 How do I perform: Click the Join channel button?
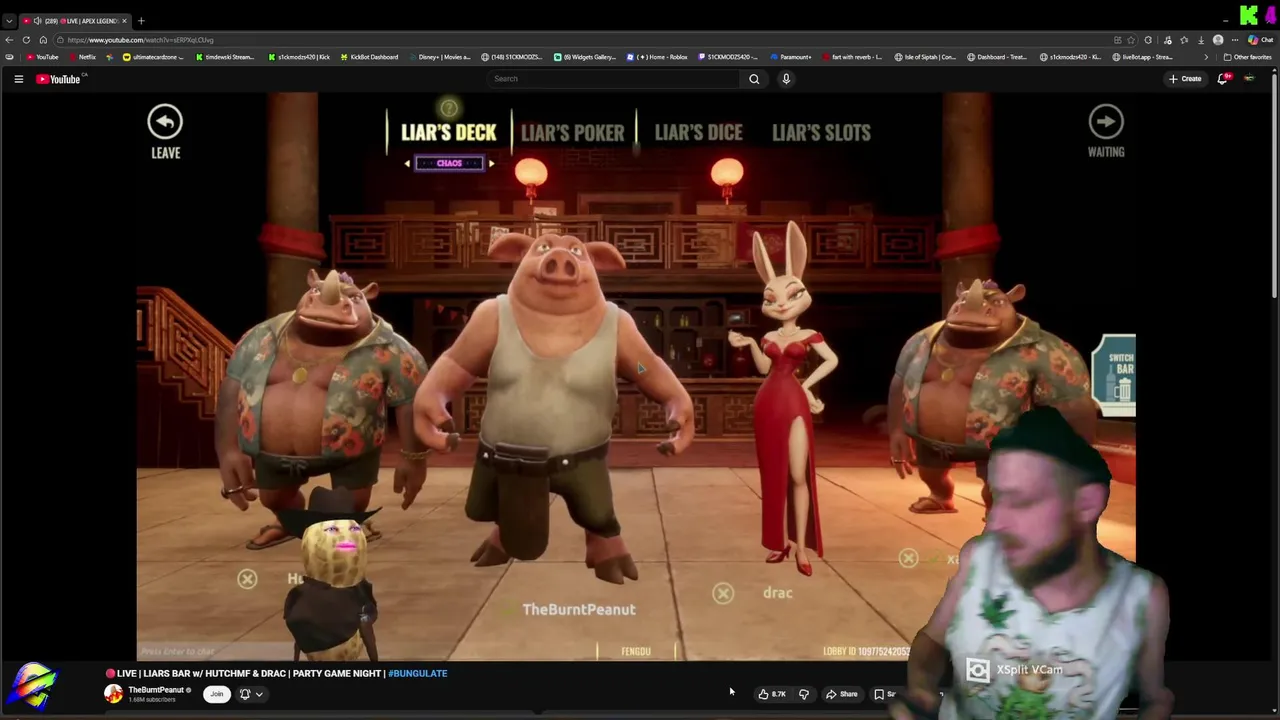coord(216,694)
